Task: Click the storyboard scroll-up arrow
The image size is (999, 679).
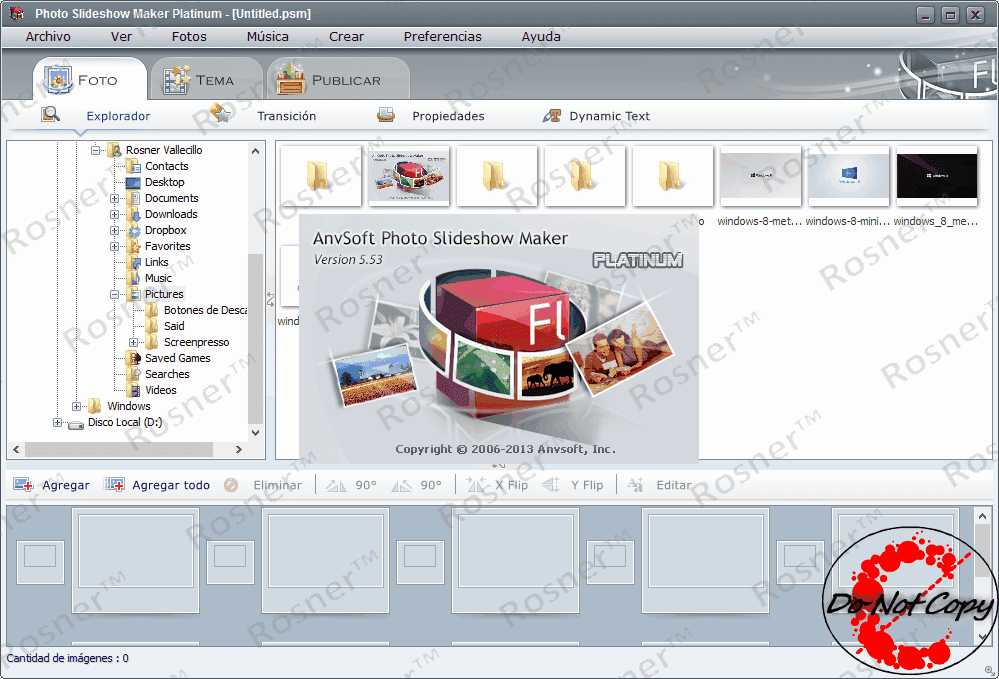Action: pyautogui.click(x=982, y=515)
